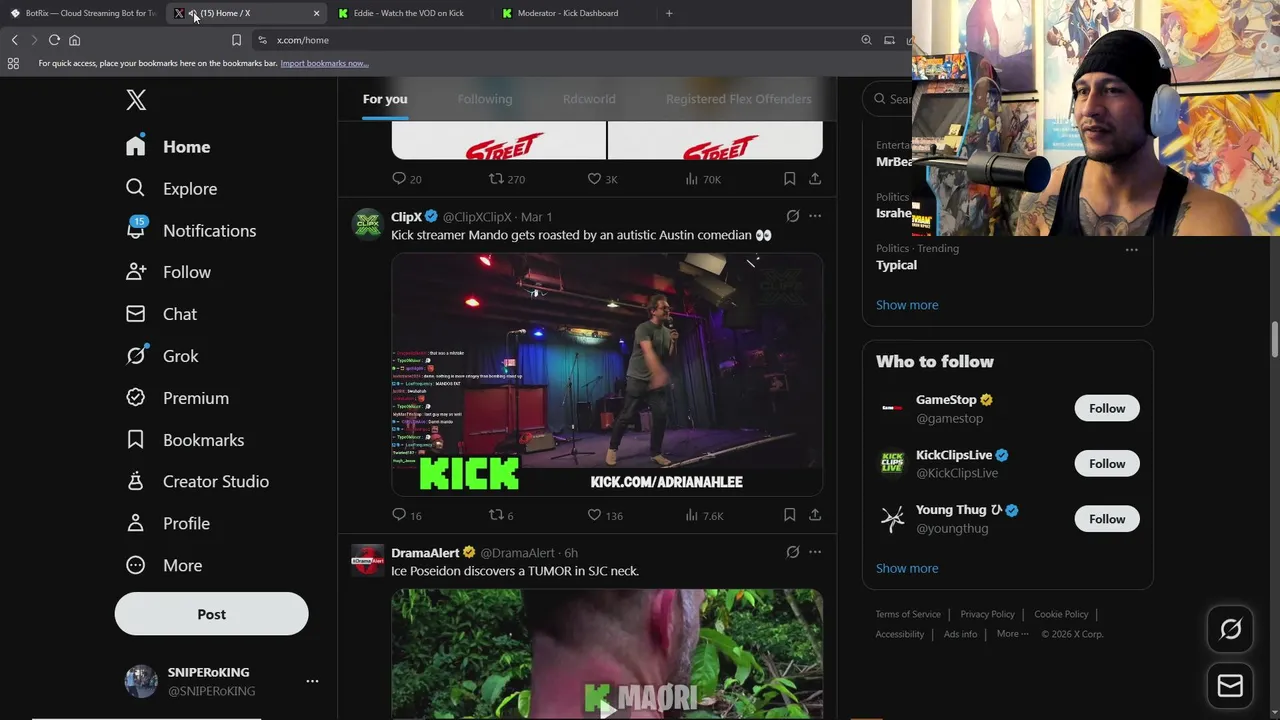The height and width of the screenshot is (720, 1280).
Task: Open Terms of Service link
Action: coord(908,614)
